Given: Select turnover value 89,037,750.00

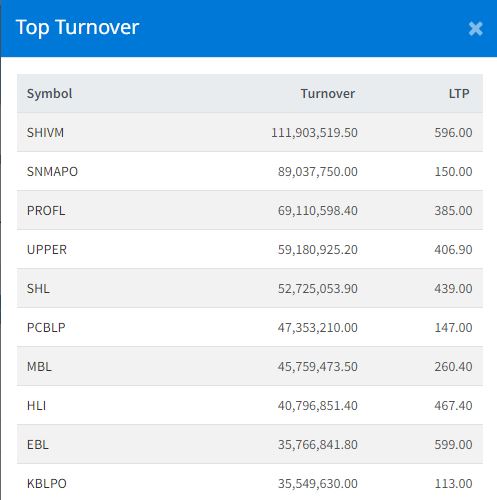Looking at the screenshot, I should [318, 172].
